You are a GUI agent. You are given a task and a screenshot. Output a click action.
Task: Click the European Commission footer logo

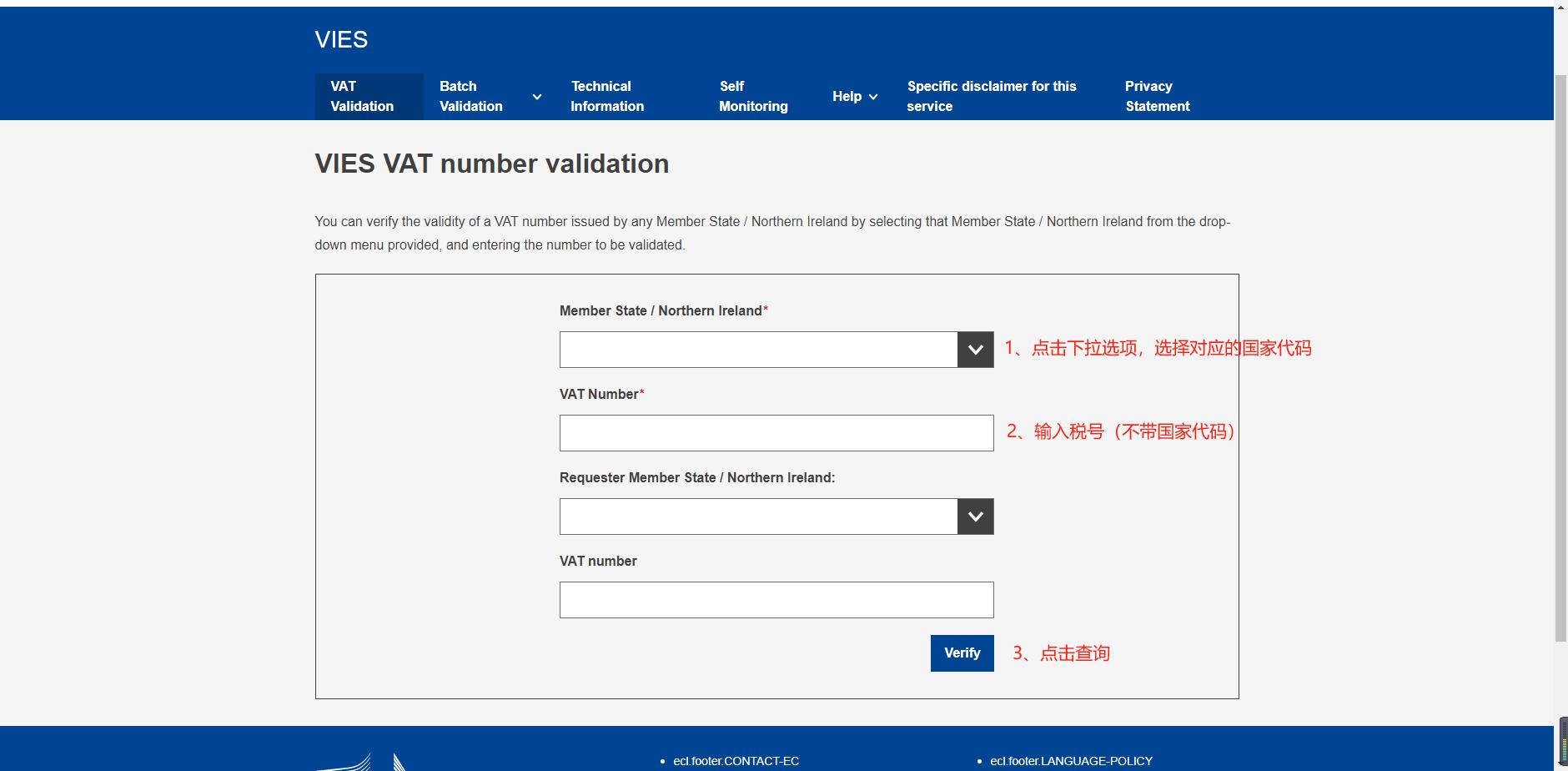click(x=360, y=762)
